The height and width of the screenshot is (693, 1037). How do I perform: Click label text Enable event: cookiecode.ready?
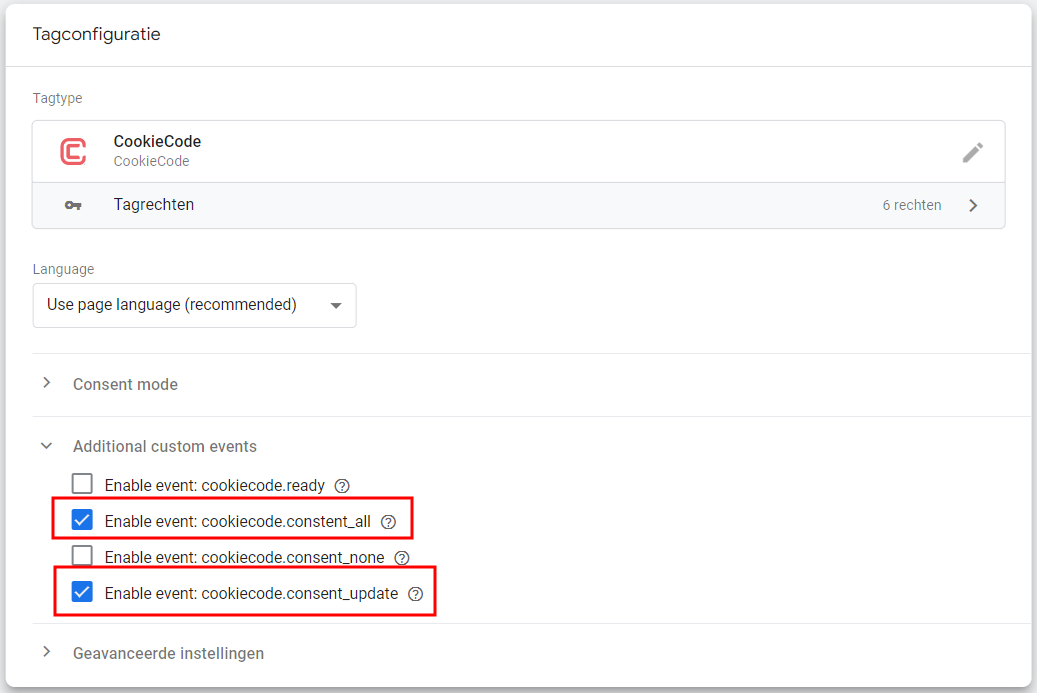tap(215, 486)
